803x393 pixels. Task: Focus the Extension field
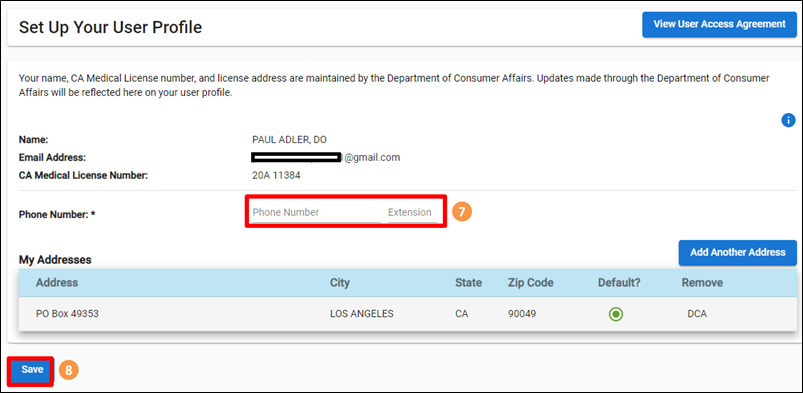pos(413,212)
